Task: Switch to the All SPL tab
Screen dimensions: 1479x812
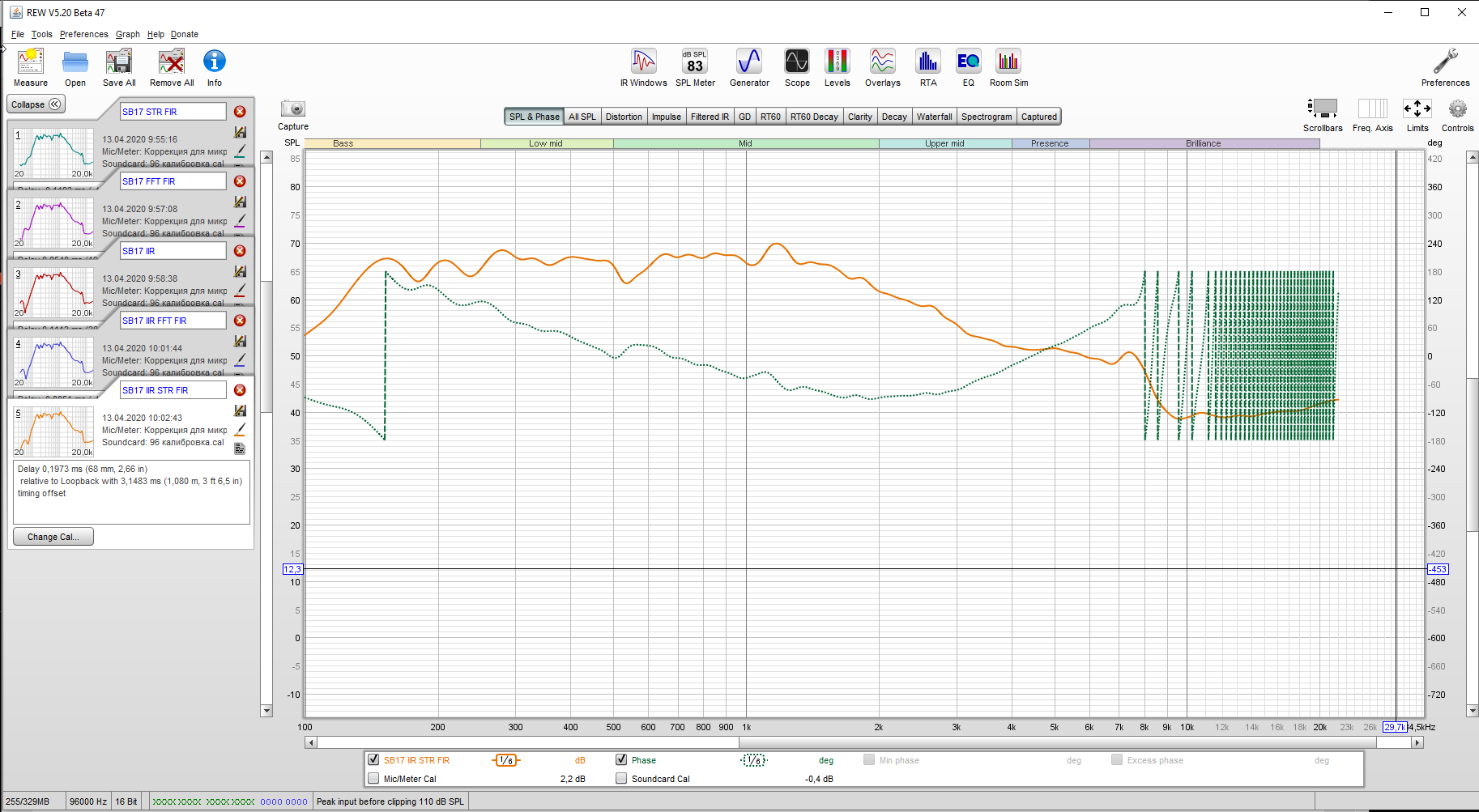Action: point(582,117)
